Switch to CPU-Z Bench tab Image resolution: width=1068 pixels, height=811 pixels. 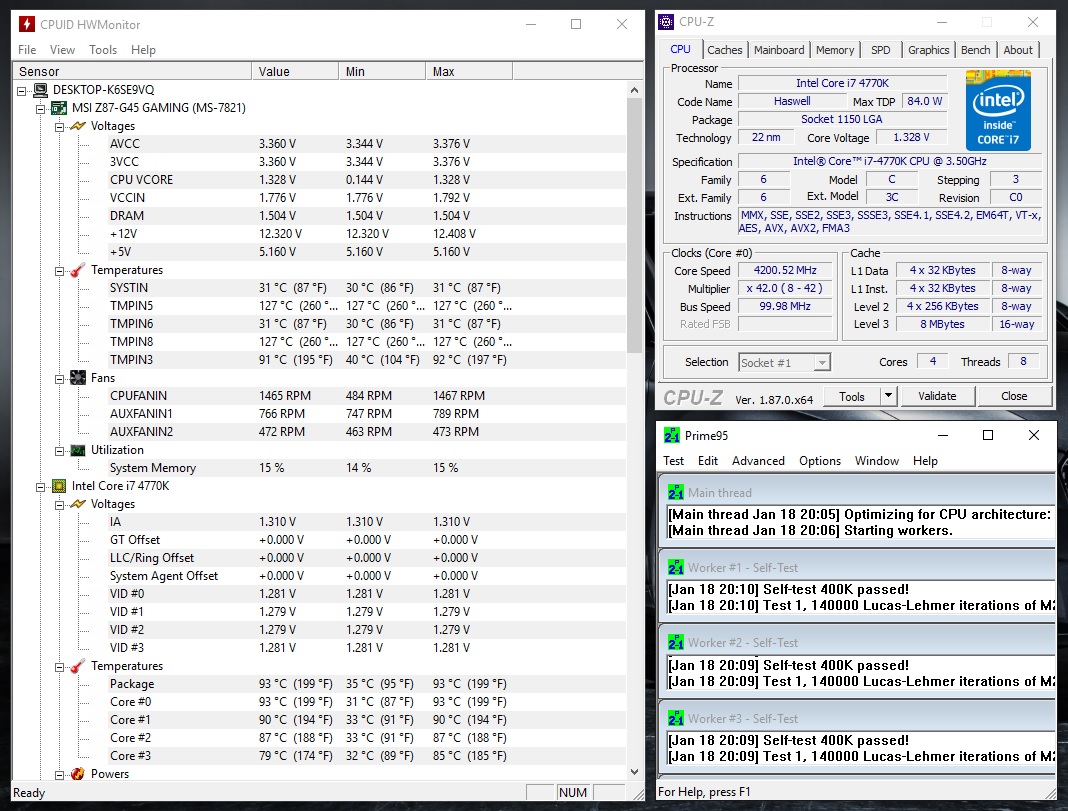pyautogui.click(x=975, y=50)
